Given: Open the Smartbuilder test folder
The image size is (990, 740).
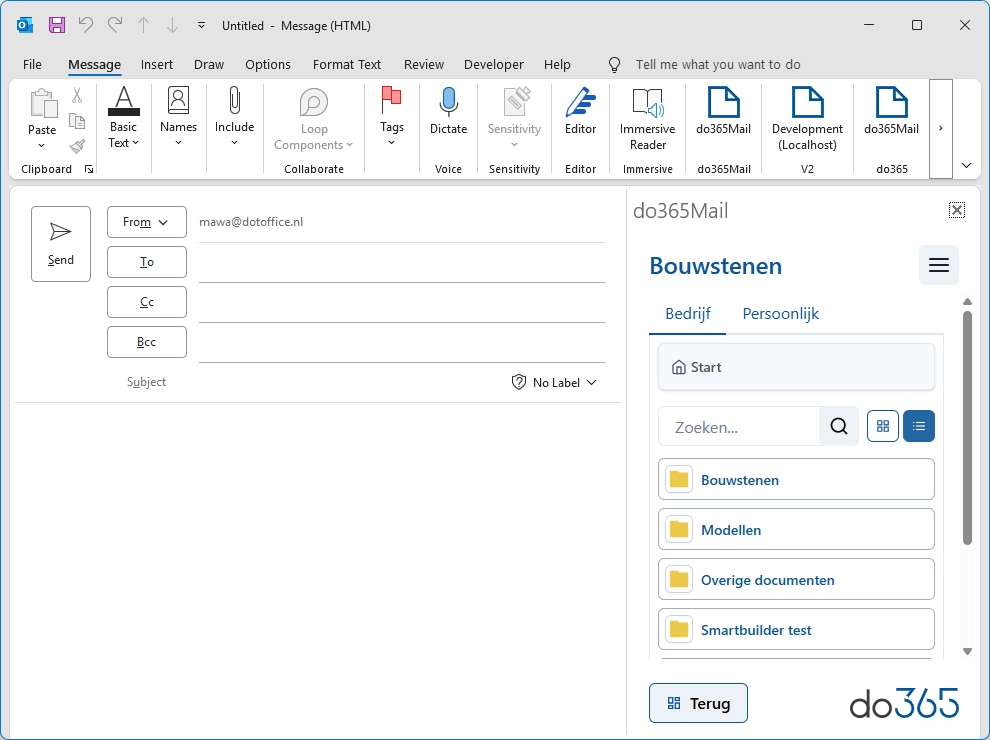Looking at the screenshot, I should coord(796,629).
